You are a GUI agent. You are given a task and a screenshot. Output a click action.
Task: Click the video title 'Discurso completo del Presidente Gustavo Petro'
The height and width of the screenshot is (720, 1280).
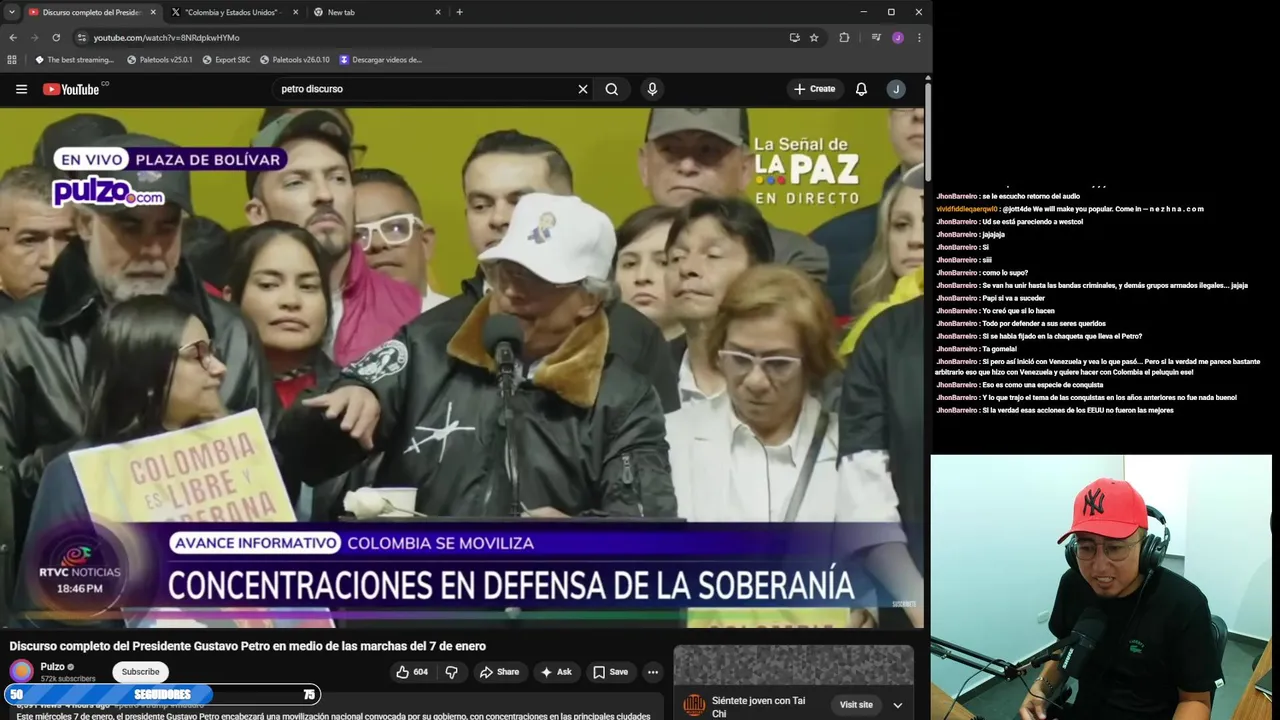(x=247, y=646)
